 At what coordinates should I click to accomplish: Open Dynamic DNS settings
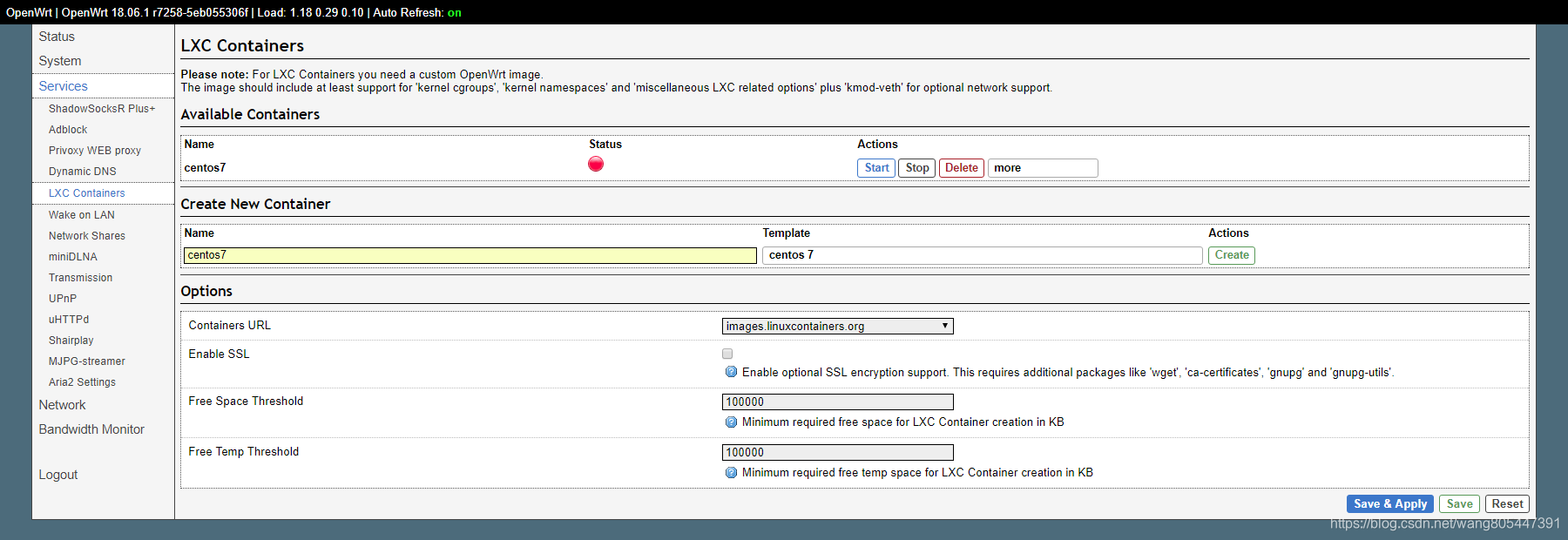82,172
